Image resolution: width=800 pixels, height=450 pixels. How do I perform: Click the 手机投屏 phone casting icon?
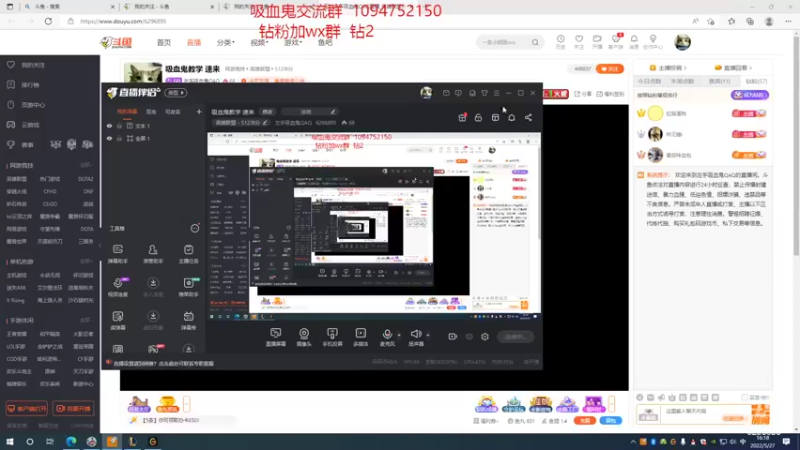click(x=332, y=334)
